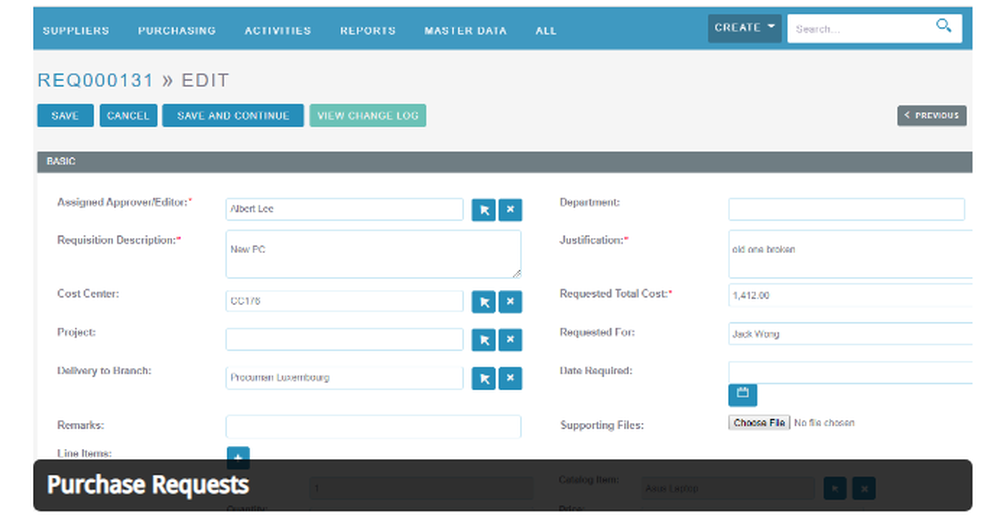Click the REQ000131 breadcrumb link
This screenshot has width=1000, height=530.
point(96,80)
